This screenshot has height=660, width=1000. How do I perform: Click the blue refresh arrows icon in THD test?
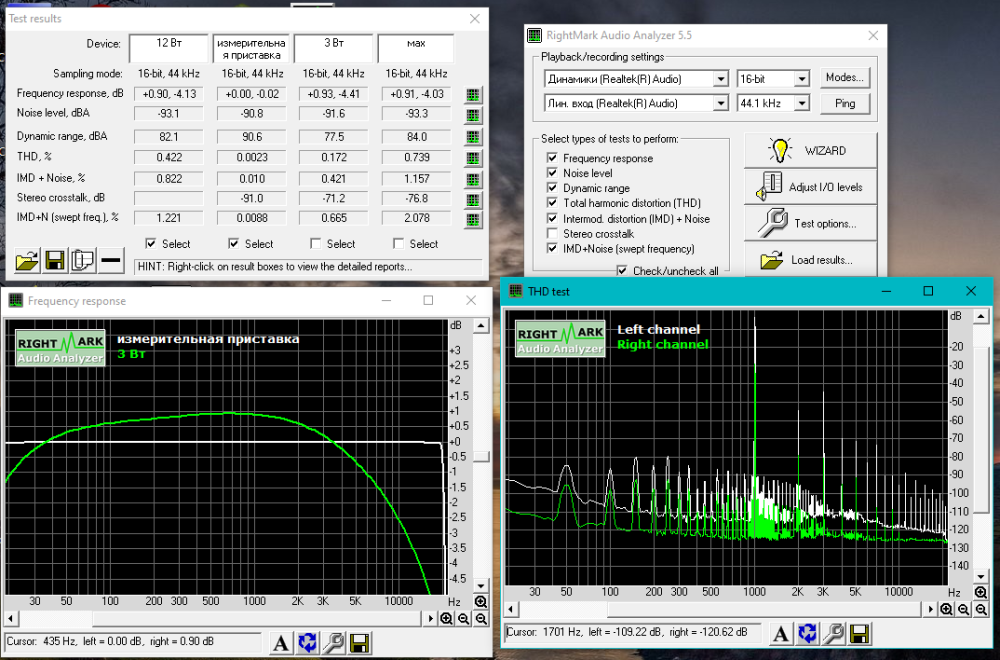[x=807, y=633]
